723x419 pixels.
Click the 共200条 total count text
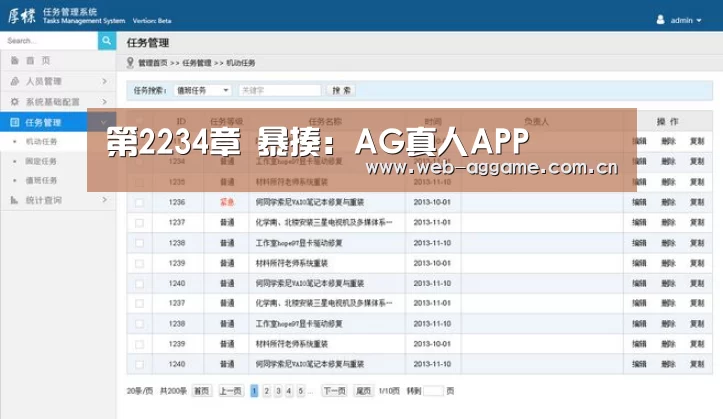pos(173,391)
